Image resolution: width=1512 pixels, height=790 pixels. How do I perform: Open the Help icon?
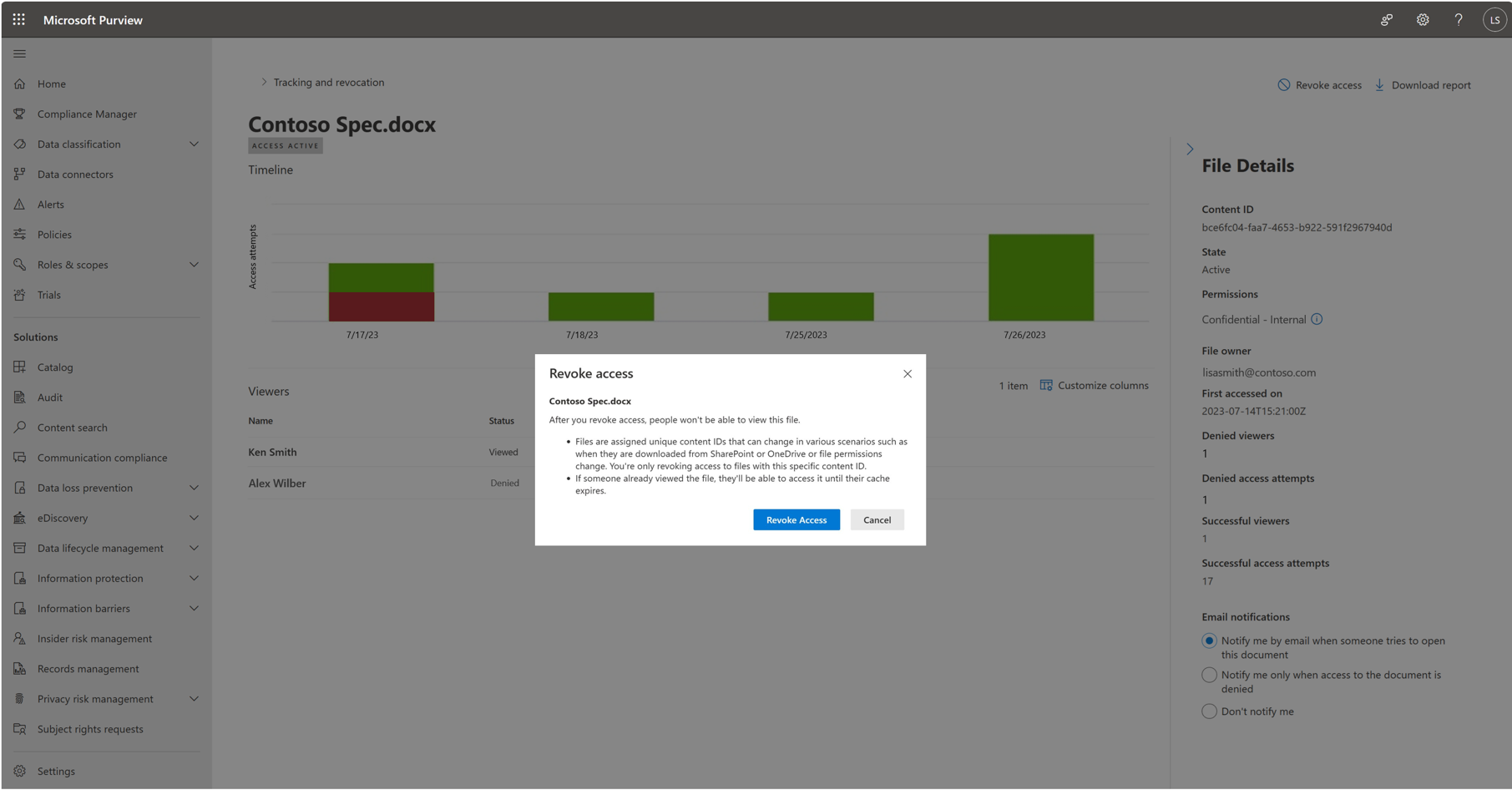click(x=1458, y=19)
